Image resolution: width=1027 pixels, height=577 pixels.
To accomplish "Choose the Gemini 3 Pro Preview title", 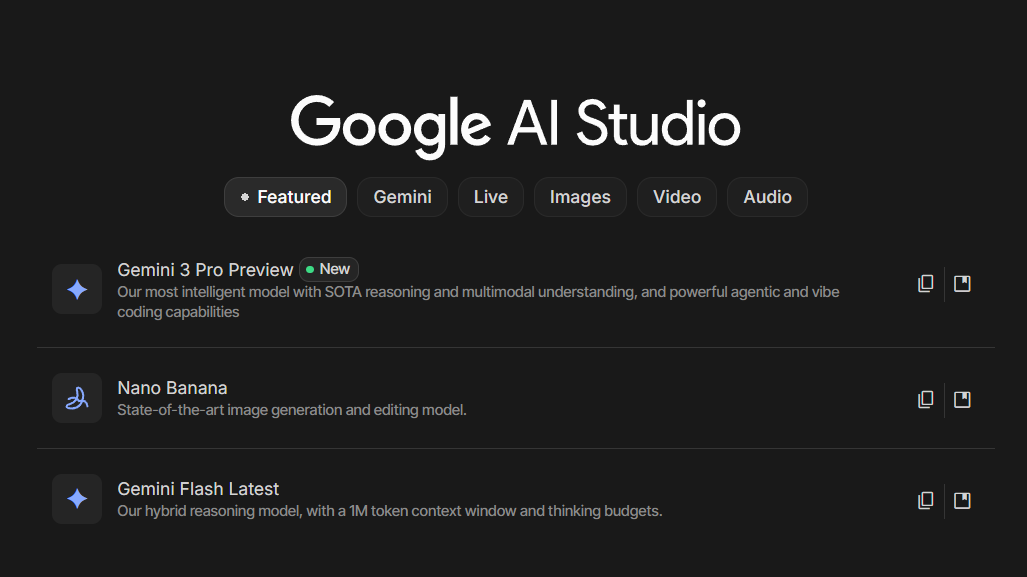I will 205,270.
